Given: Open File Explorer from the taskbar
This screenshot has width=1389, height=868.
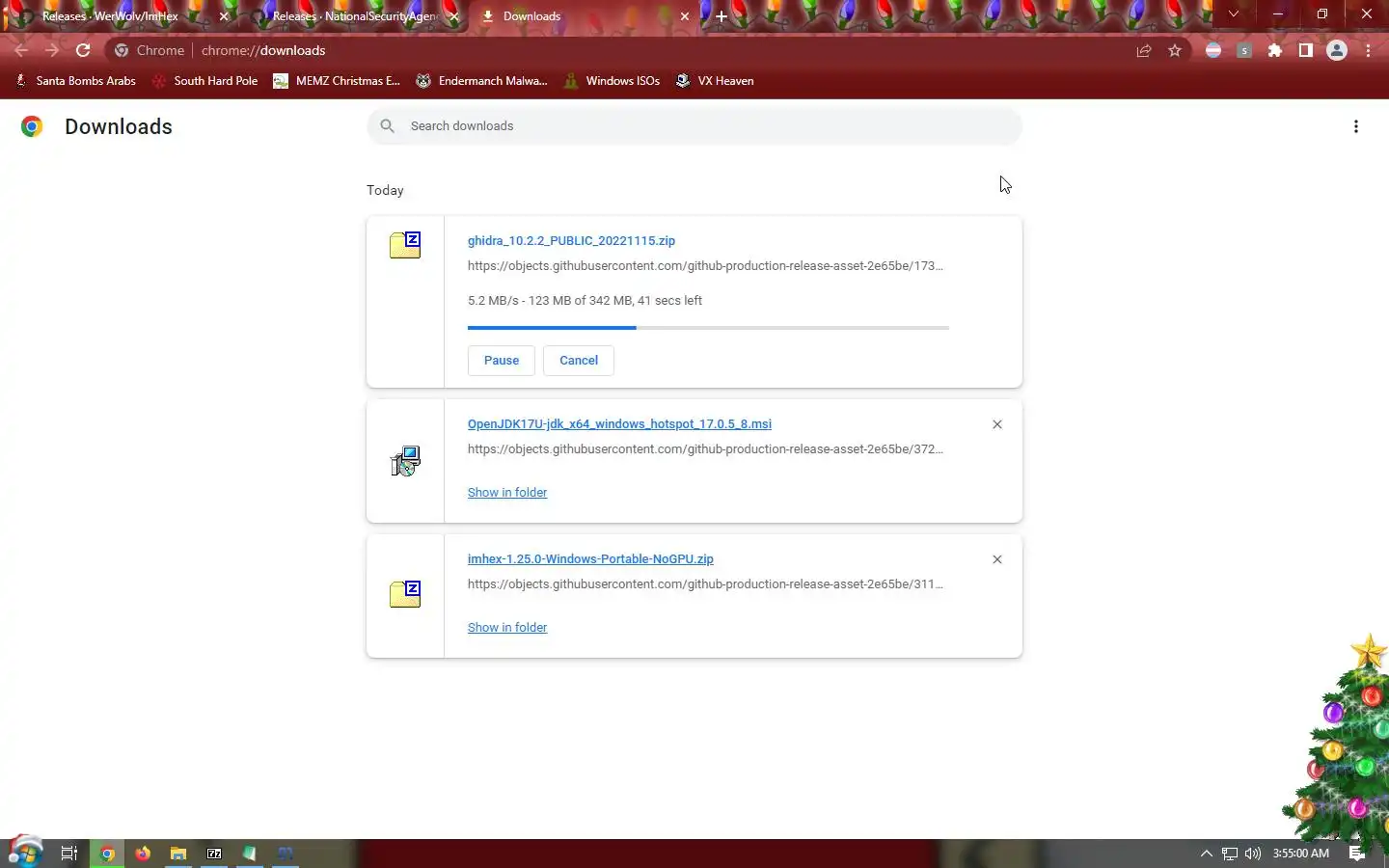Looking at the screenshot, I should click(x=178, y=854).
